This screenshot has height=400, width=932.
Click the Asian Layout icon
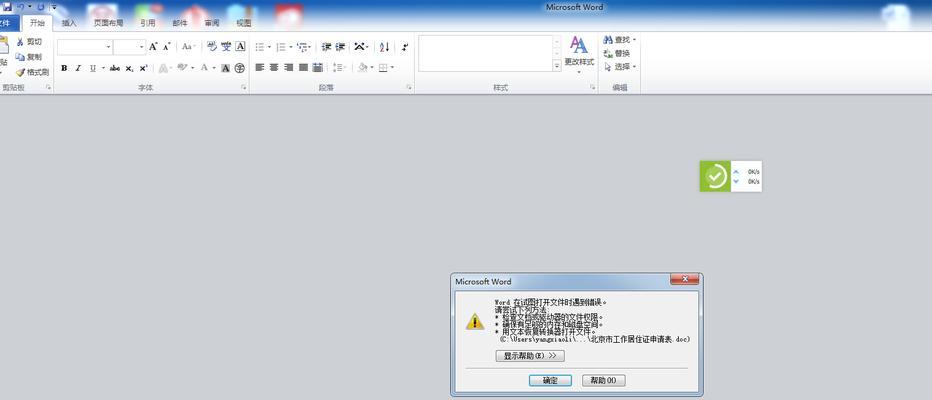click(x=360, y=46)
